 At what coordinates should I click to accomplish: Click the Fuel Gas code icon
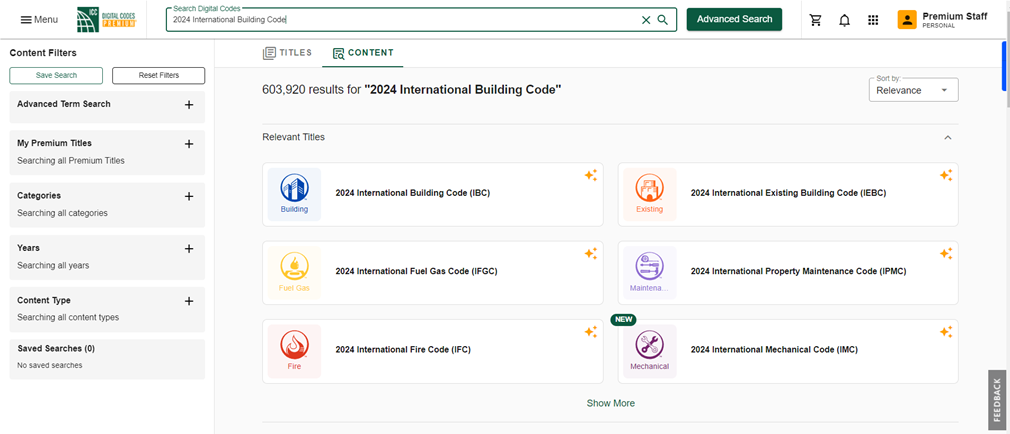click(294, 273)
